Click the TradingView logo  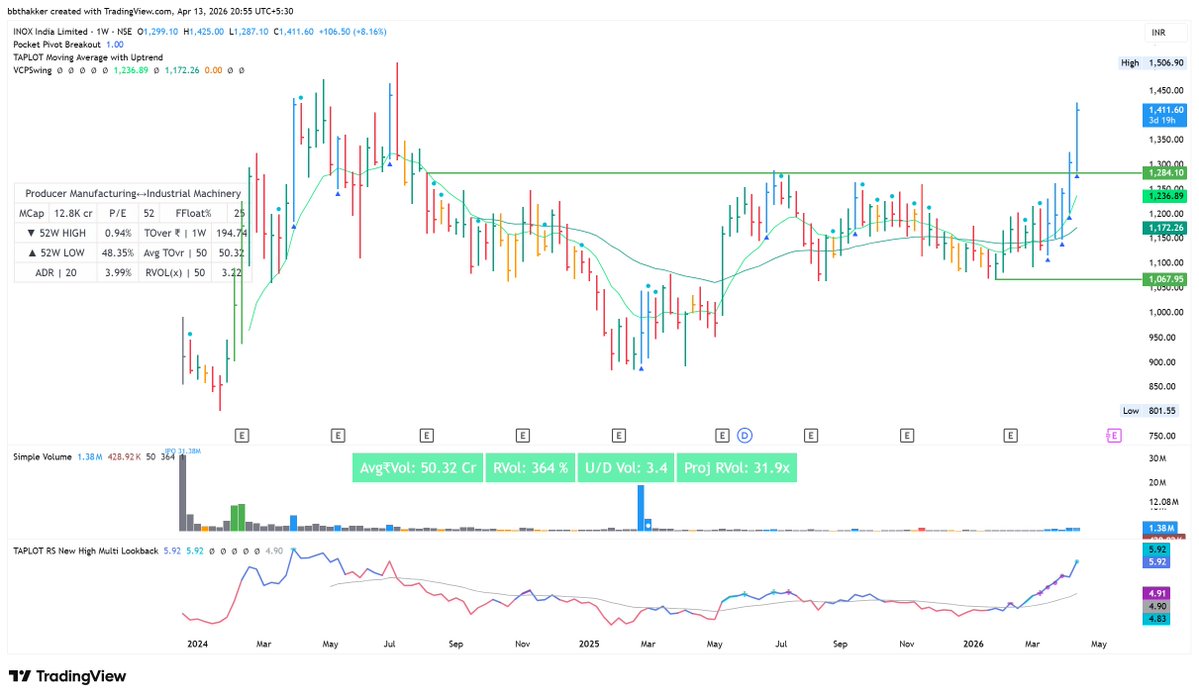click(x=65, y=676)
